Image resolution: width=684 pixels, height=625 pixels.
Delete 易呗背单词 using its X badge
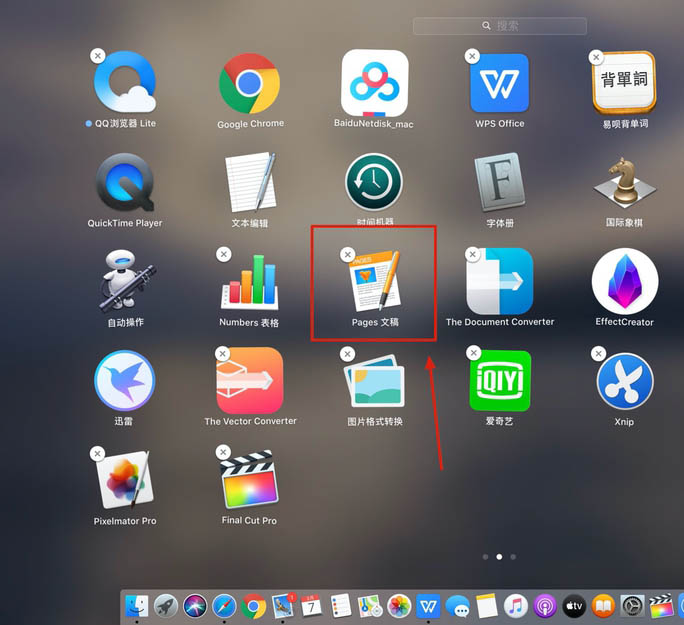click(596, 57)
